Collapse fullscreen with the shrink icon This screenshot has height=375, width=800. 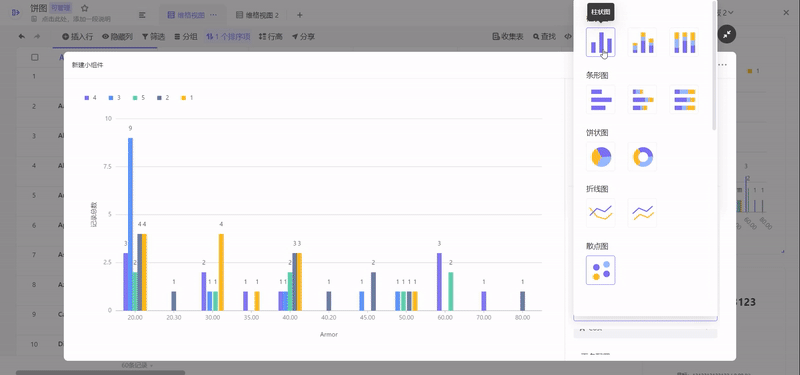tap(727, 34)
